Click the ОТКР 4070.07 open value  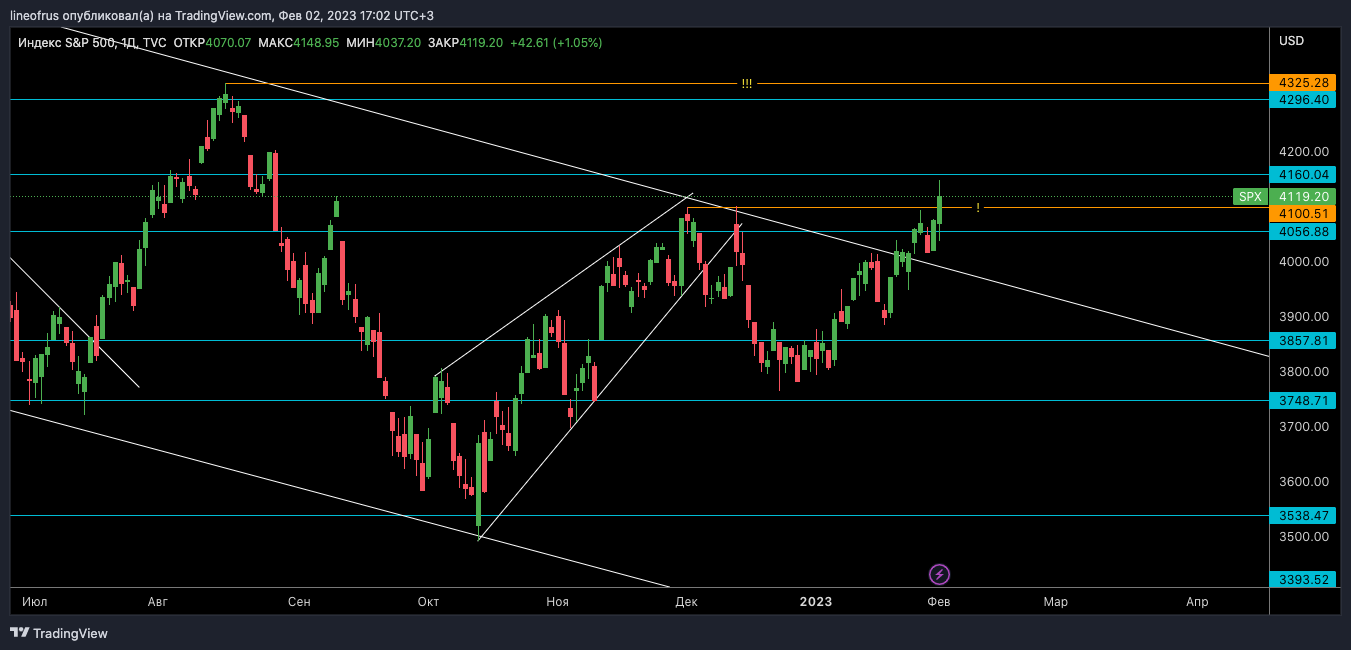(x=213, y=43)
